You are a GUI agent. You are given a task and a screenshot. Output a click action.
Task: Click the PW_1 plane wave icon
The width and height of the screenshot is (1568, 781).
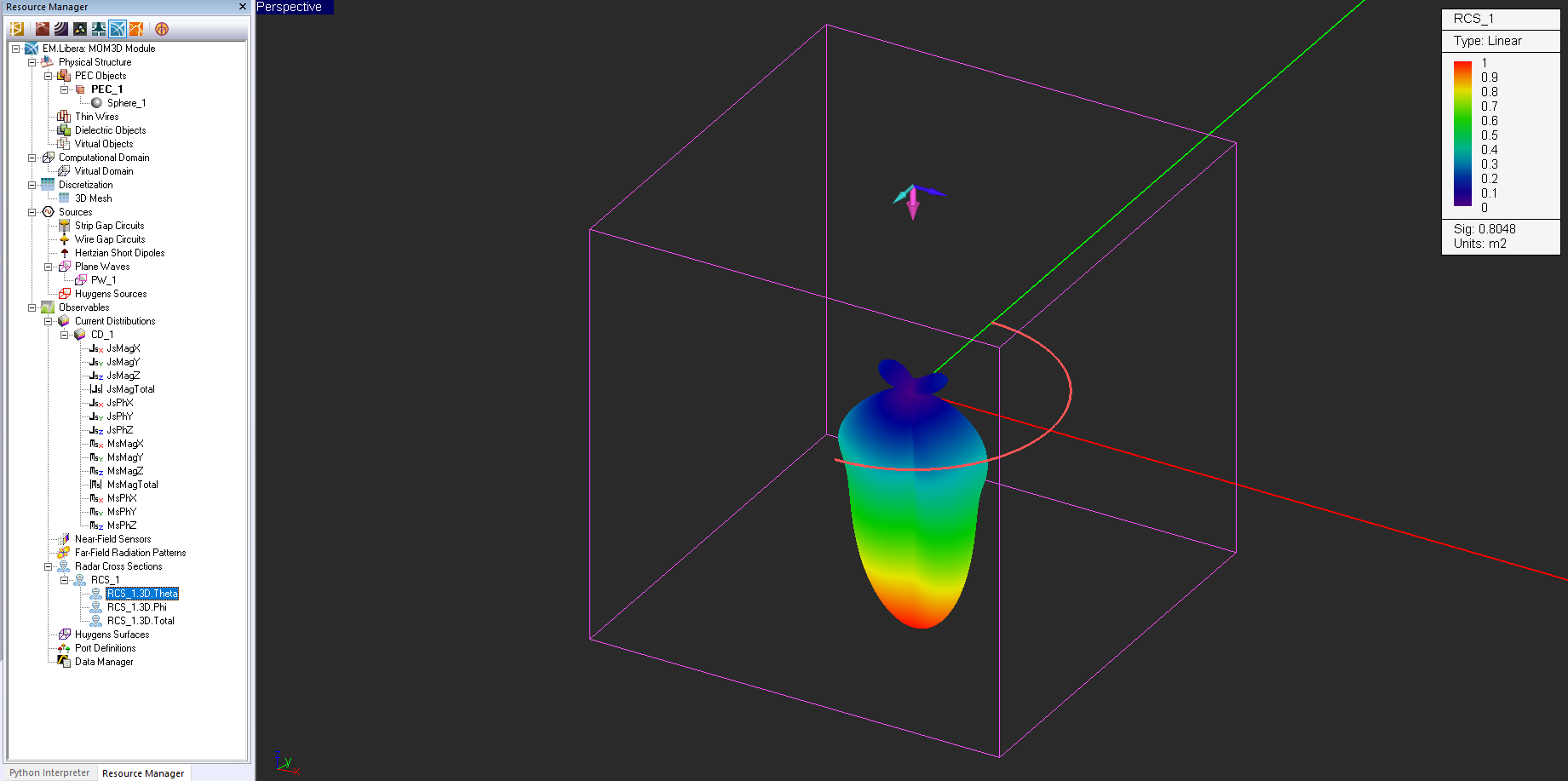[80, 280]
